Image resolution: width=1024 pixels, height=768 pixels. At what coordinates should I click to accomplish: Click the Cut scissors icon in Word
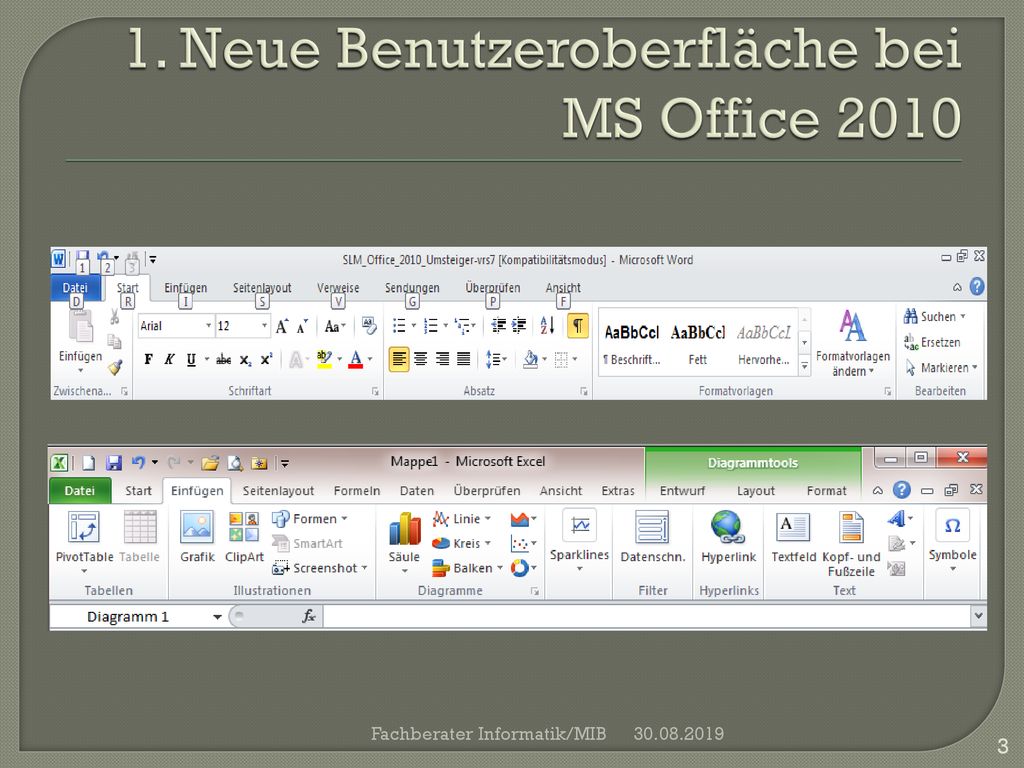pos(114,317)
